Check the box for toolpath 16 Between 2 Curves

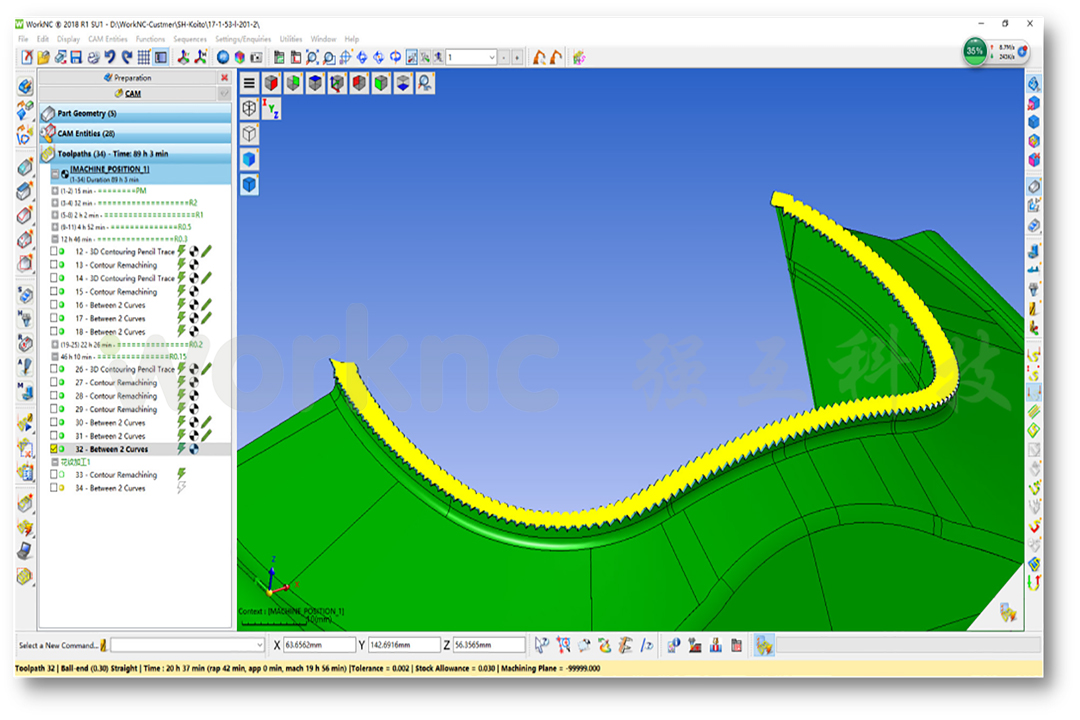coord(54,305)
